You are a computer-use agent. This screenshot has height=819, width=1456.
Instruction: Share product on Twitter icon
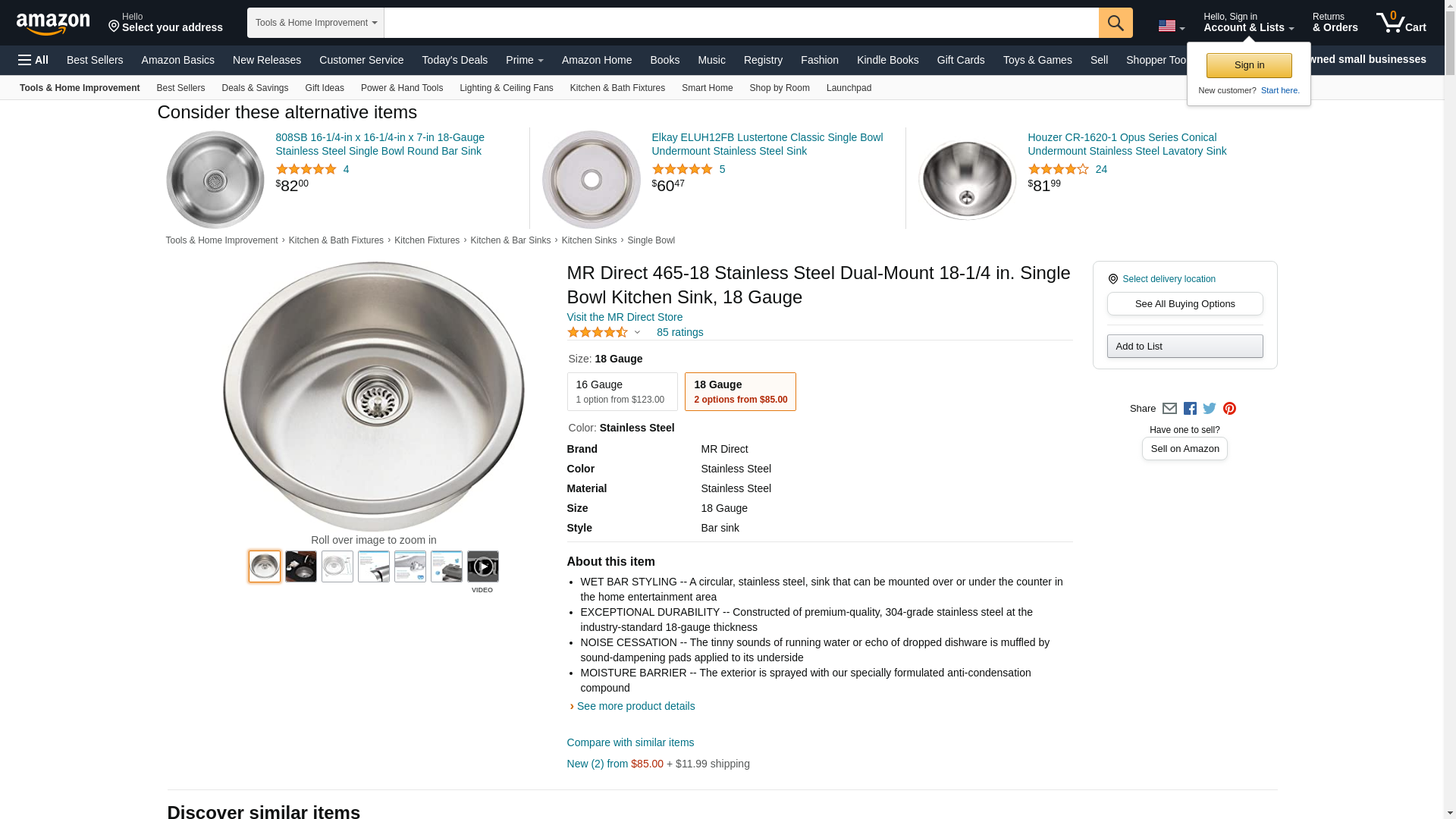point(1210,409)
